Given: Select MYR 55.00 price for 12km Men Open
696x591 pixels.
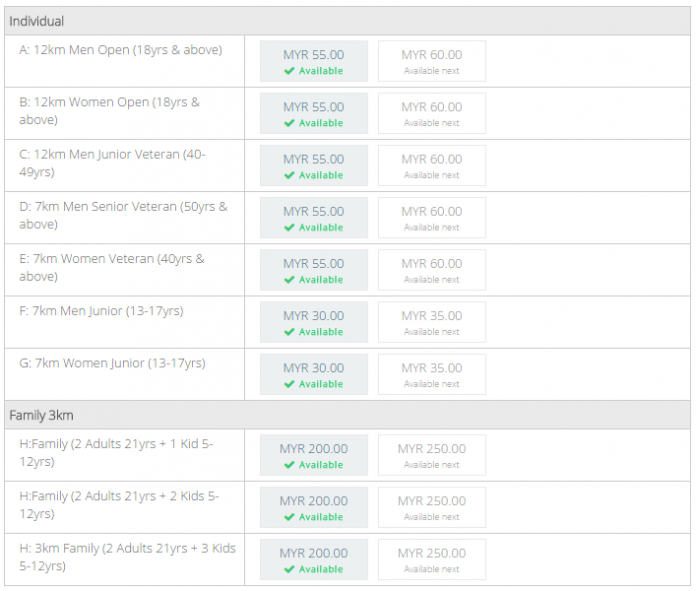Looking at the screenshot, I should [x=313, y=61].
